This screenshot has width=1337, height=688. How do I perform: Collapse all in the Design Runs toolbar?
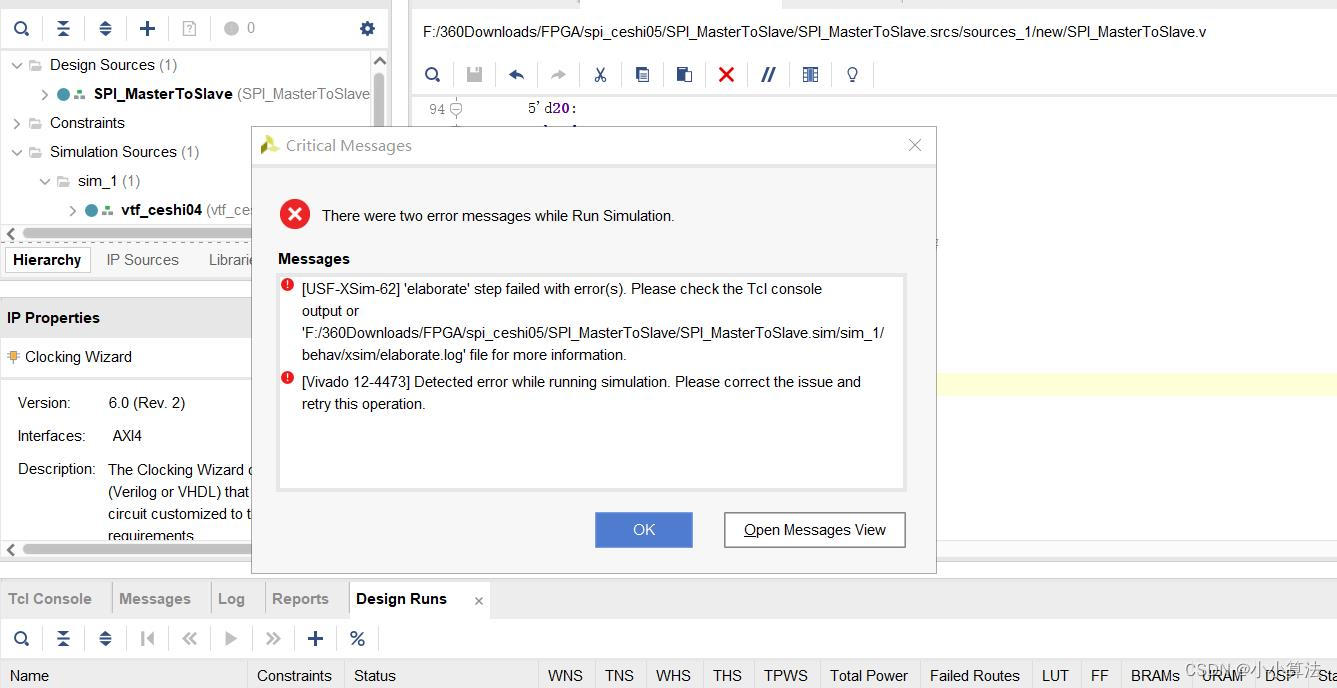pos(63,638)
